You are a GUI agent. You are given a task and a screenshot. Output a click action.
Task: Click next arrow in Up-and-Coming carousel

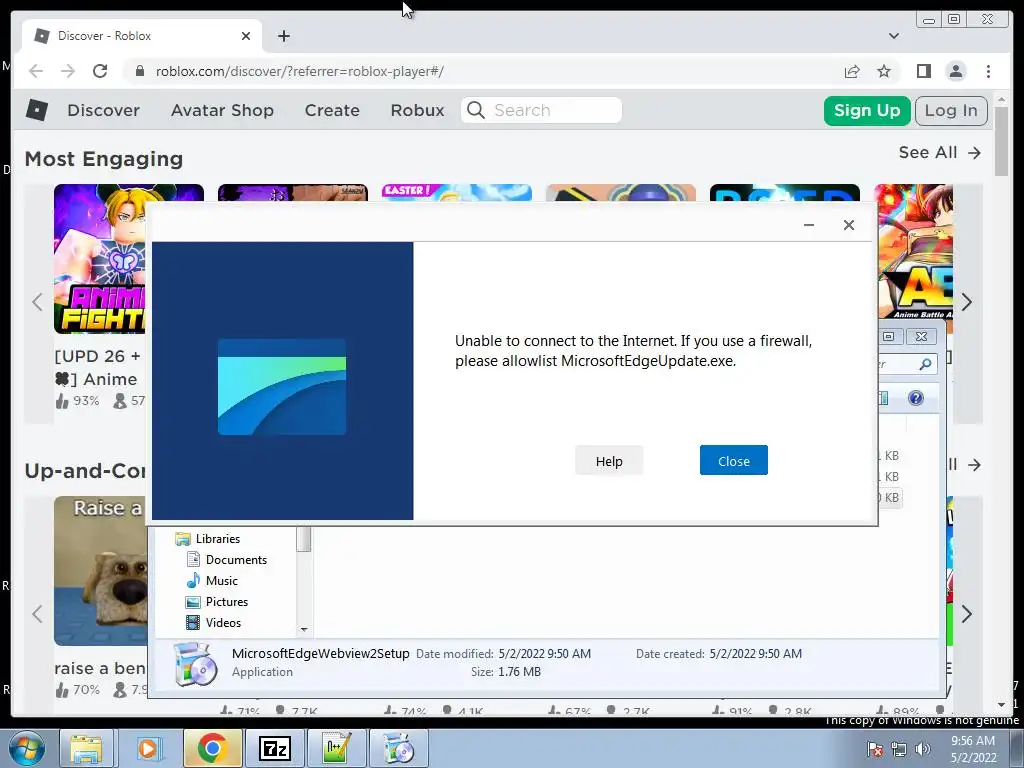pyautogui.click(x=967, y=614)
